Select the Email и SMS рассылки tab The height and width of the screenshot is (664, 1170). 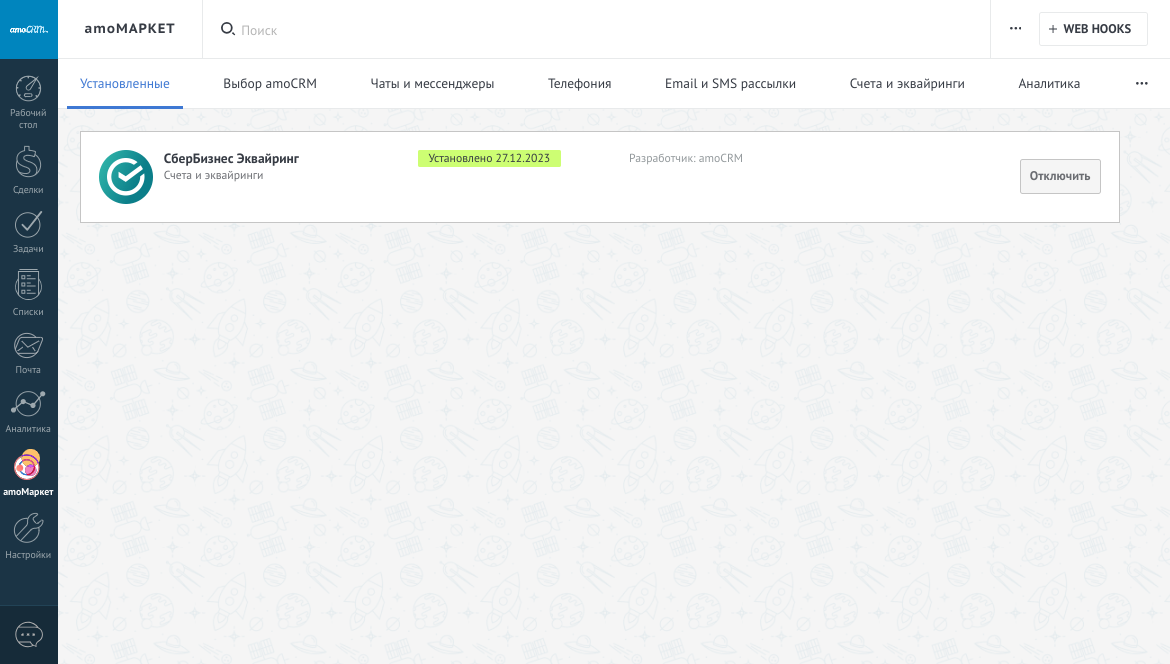tap(730, 84)
